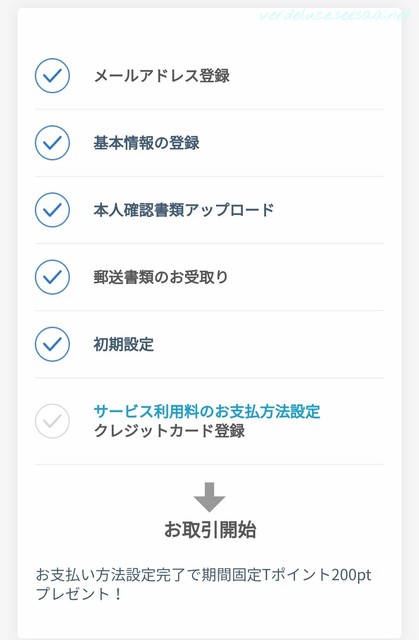Image resolution: width=419 pixels, height=640 pixels.
Task: Select the 本人確認書類アップロード step label
Action: coord(184,210)
